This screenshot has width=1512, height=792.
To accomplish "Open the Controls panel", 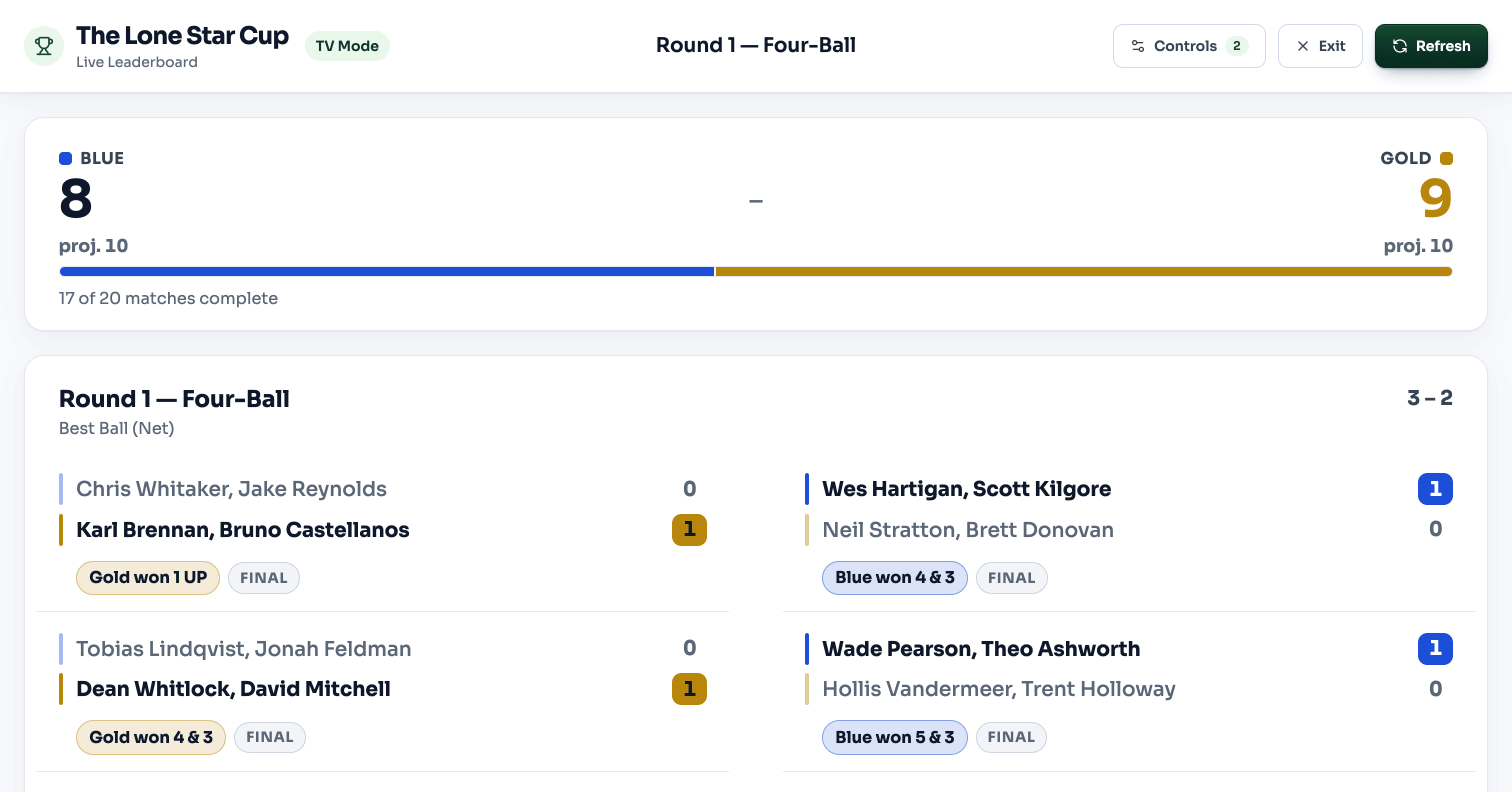I will click(x=1188, y=46).
